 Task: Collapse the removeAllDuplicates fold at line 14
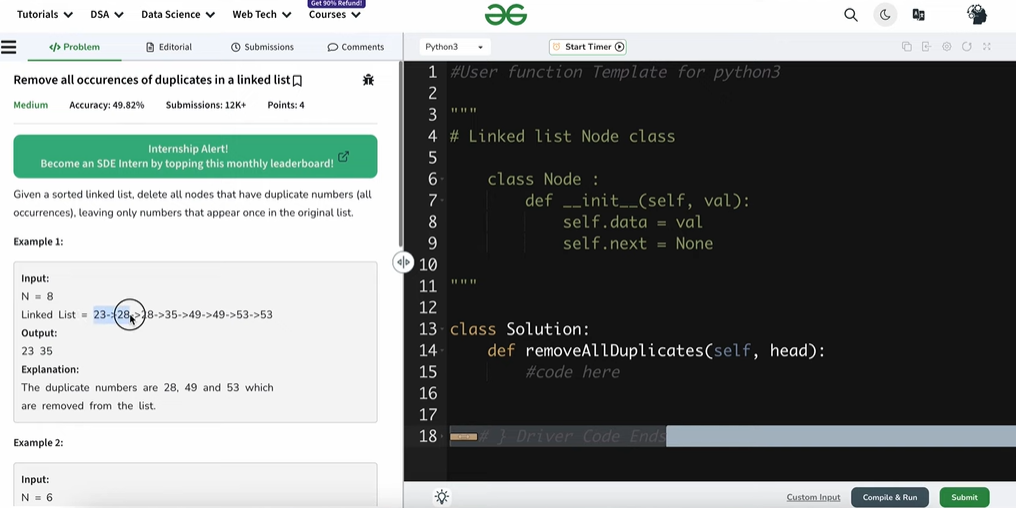[x=442, y=351]
